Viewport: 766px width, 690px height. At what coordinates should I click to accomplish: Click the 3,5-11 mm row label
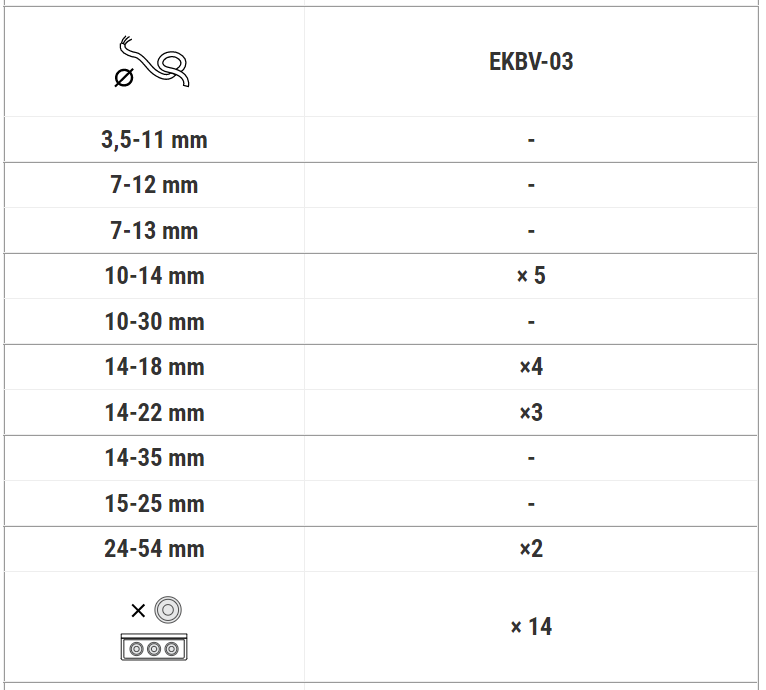click(x=154, y=140)
